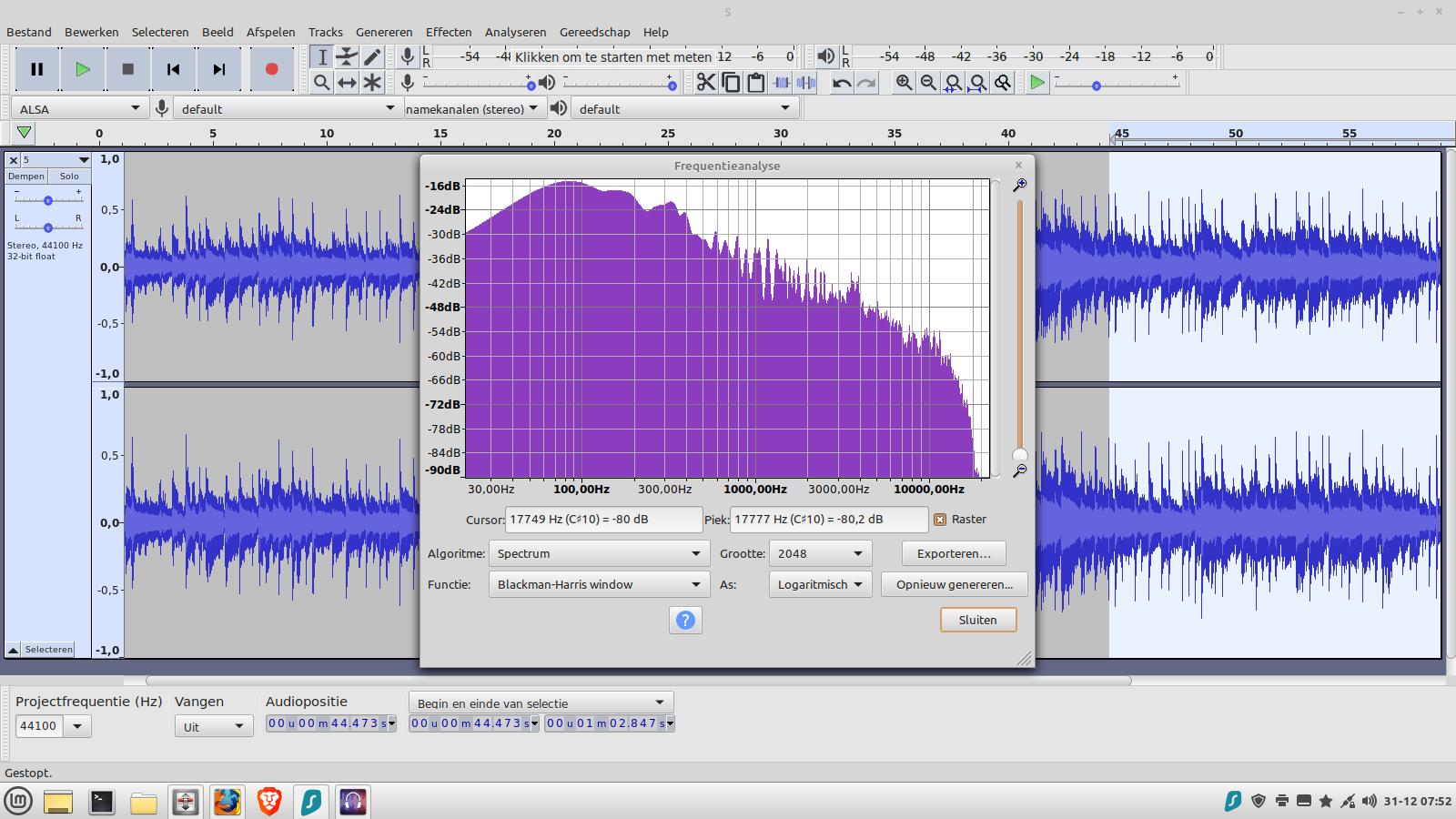Toggle the Raster grid checkbox

click(940, 520)
